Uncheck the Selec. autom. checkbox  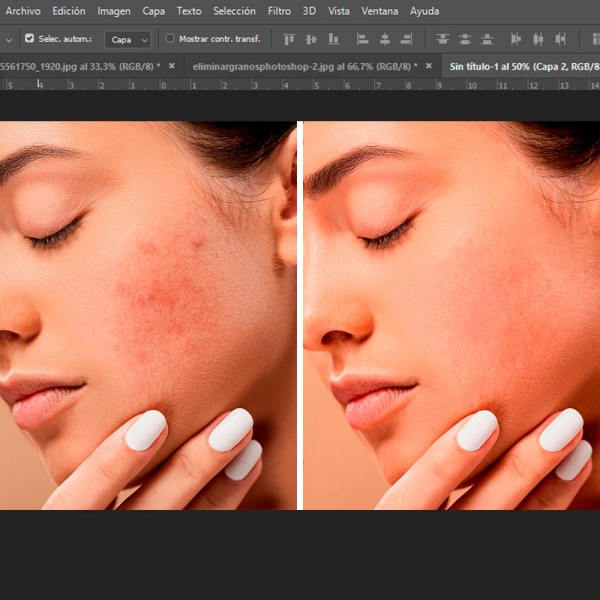click(29, 38)
